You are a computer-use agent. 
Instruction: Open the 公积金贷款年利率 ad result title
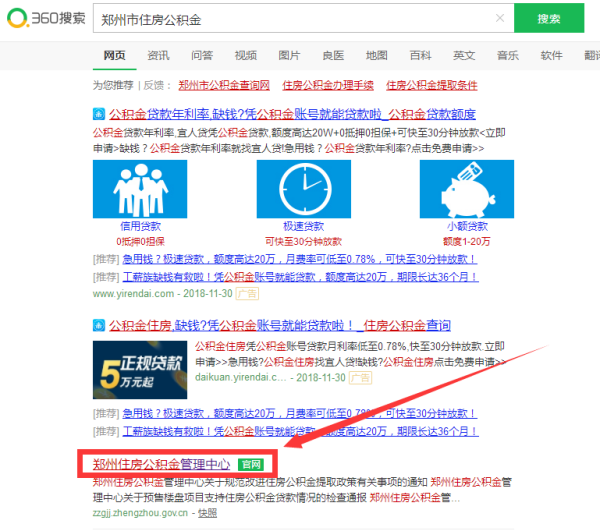tap(292, 114)
